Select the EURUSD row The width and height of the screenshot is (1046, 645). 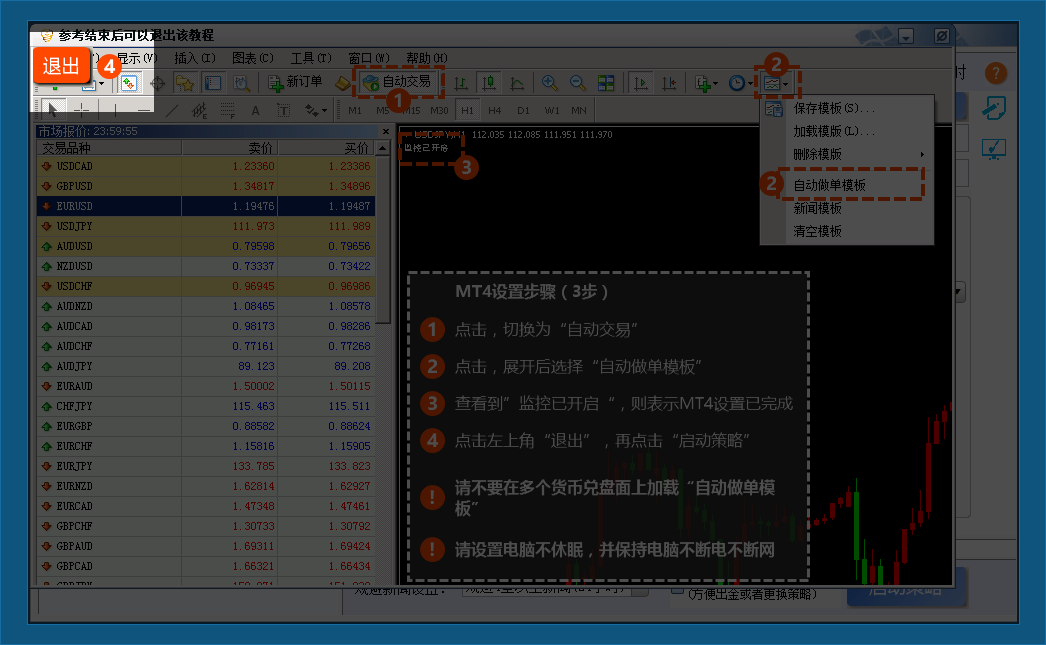[206, 206]
